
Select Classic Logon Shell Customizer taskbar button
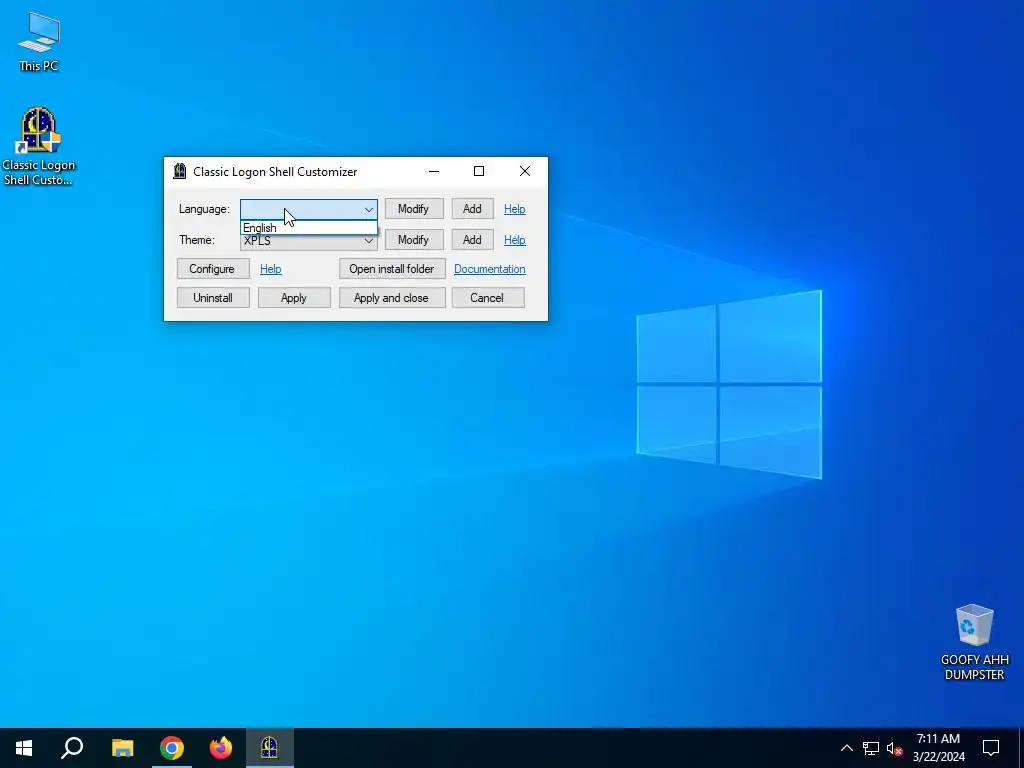[x=270, y=748]
